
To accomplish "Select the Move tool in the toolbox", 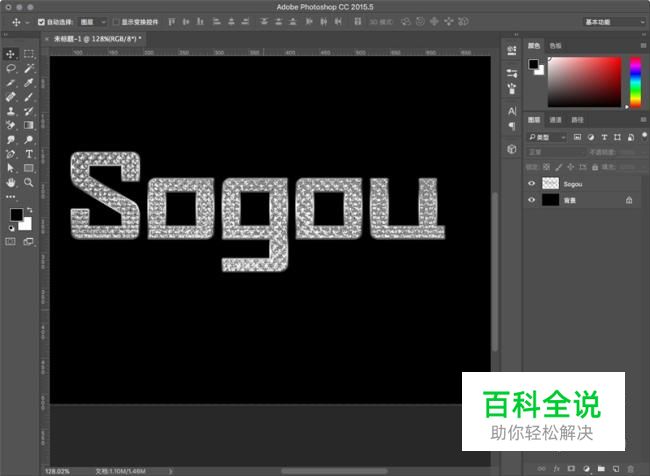I will point(10,54).
